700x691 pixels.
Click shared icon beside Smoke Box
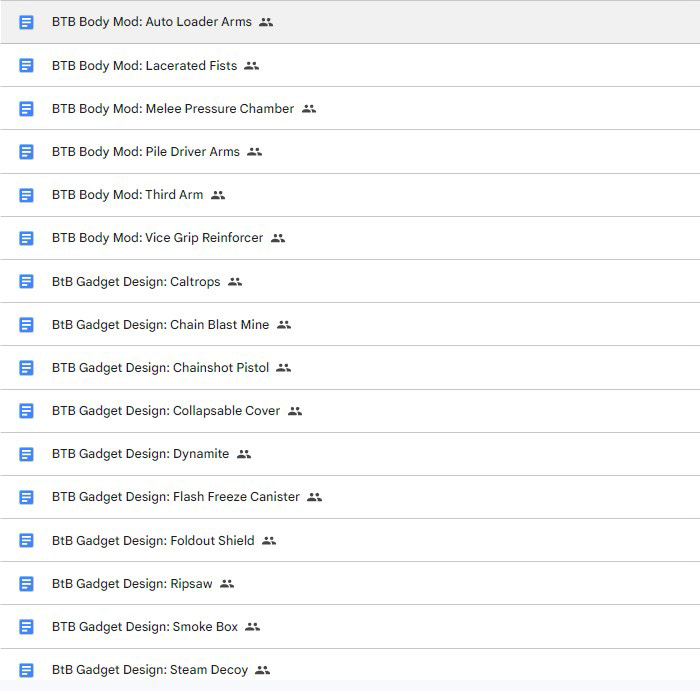point(253,627)
